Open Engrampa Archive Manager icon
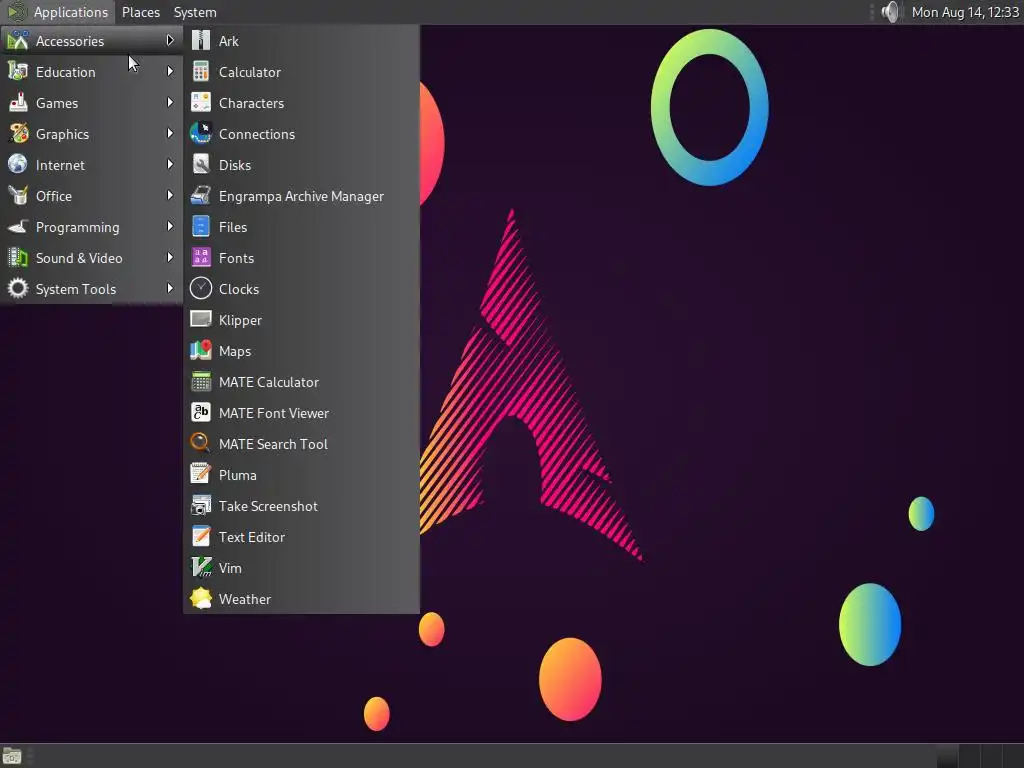Viewport: 1024px width, 768px height. (200, 196)
